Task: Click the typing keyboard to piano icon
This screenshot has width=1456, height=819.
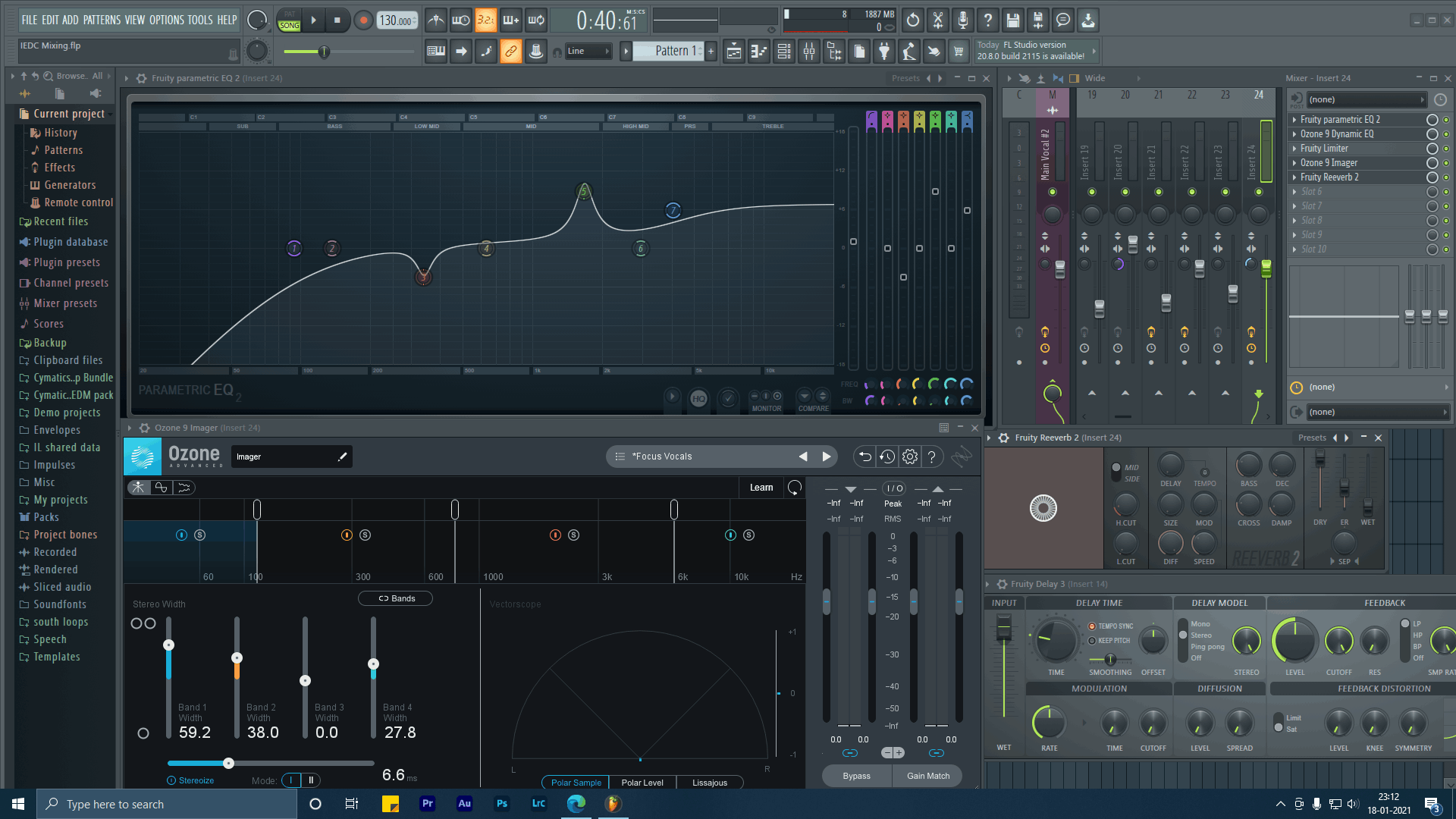Action: [x=436, y=52]
